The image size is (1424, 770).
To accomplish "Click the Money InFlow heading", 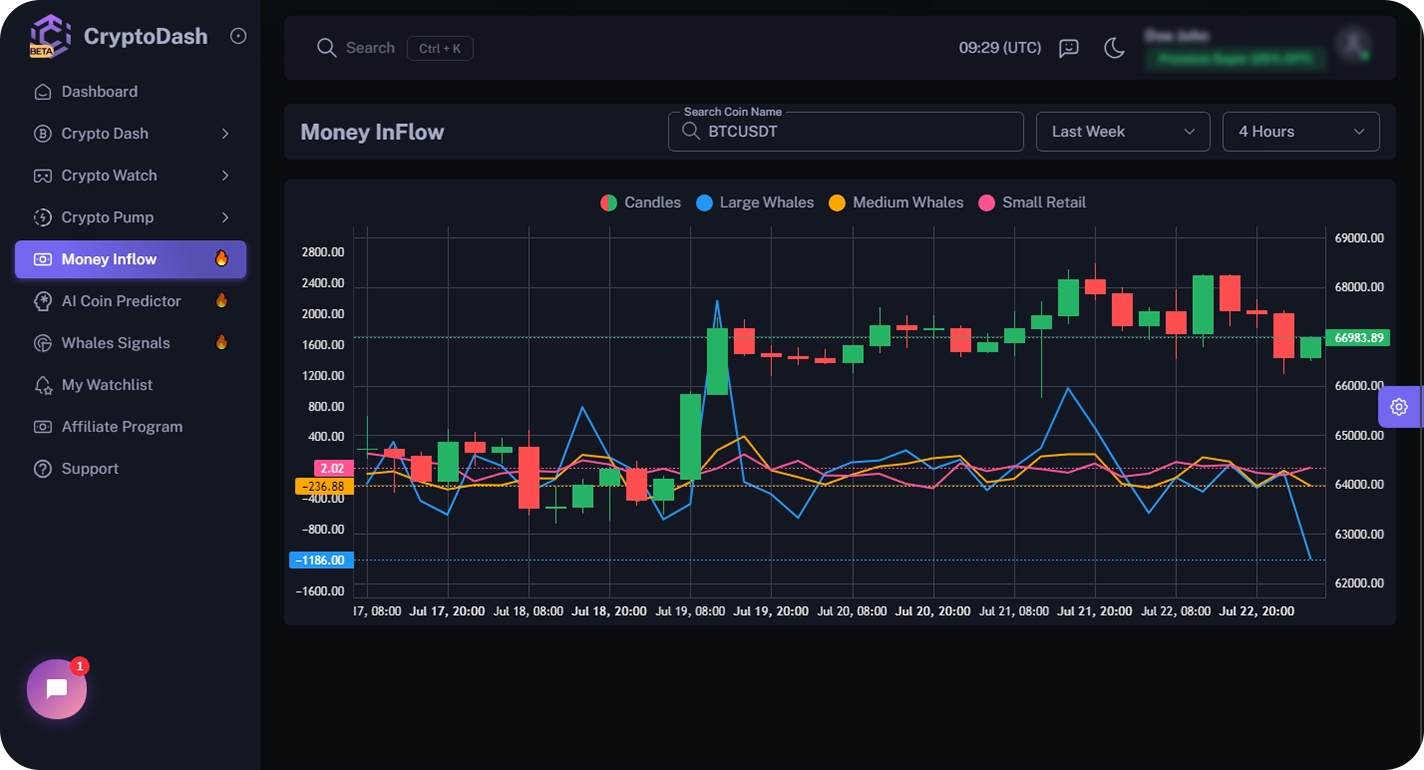I will pos(372,132).
